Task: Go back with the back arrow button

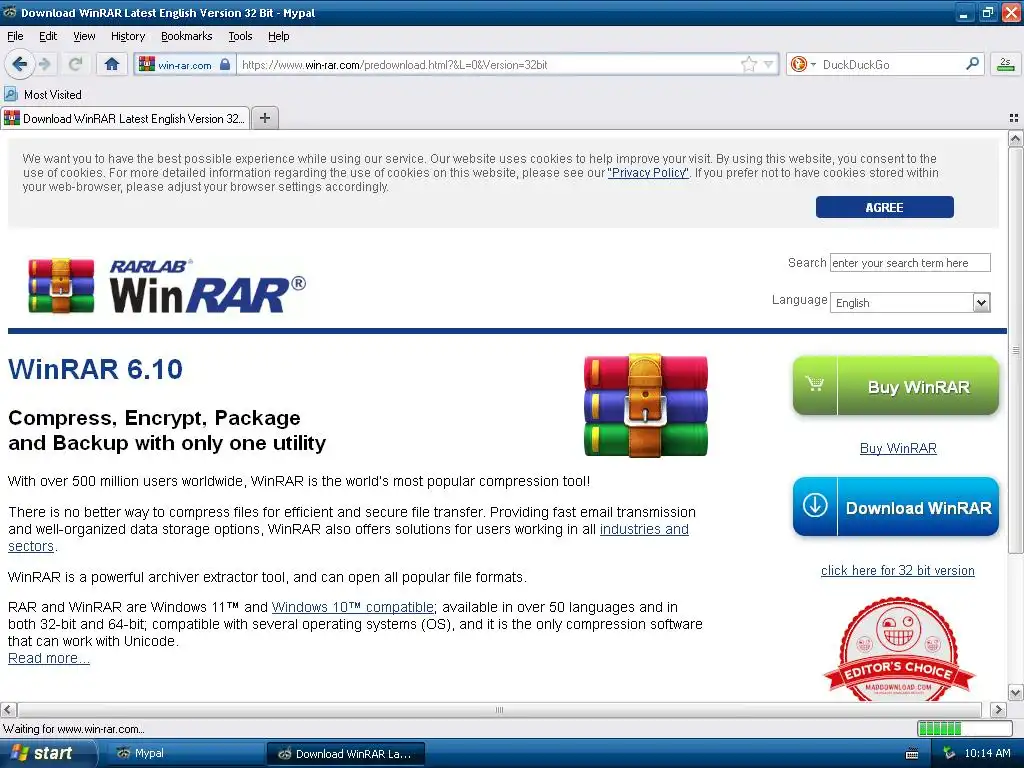Action: pos(19,64)
